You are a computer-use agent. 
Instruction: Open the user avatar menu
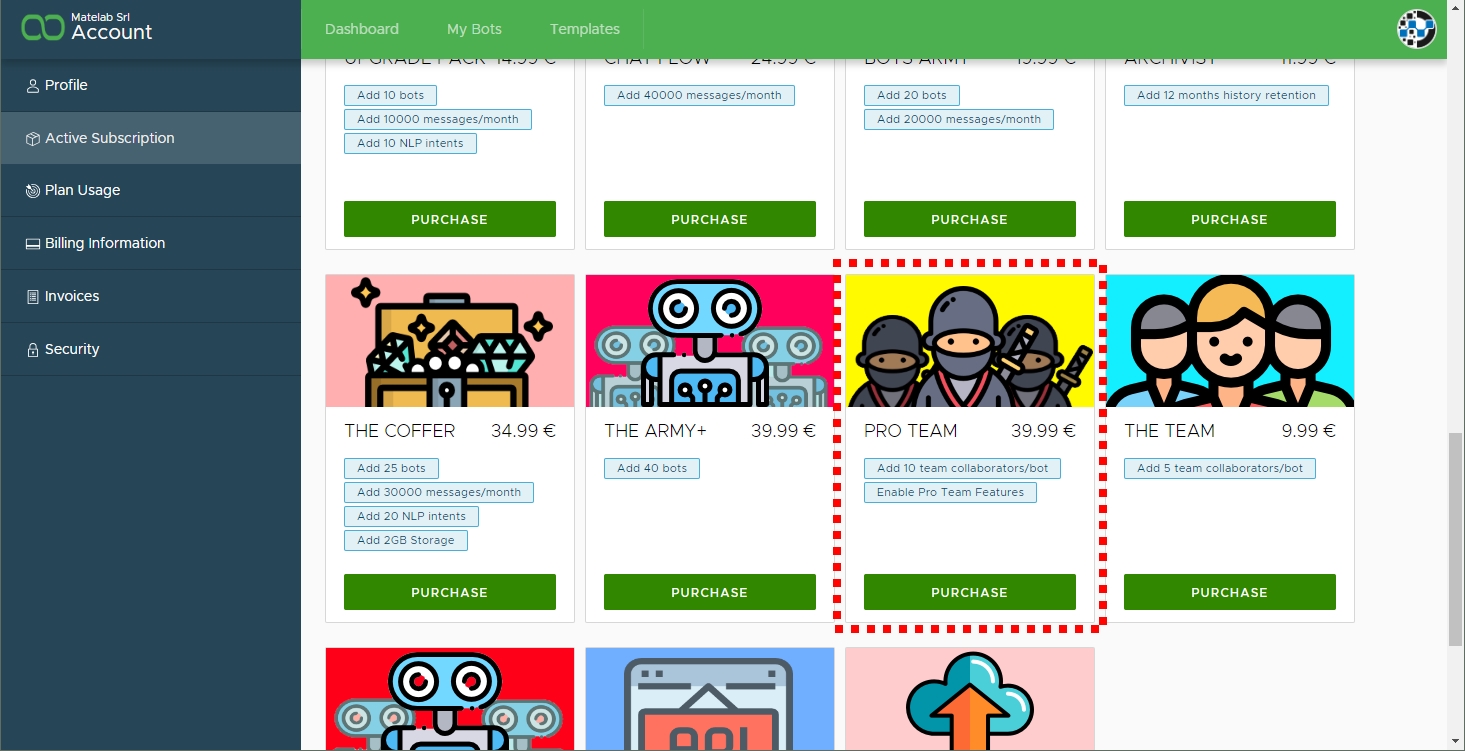[1416, 29]
